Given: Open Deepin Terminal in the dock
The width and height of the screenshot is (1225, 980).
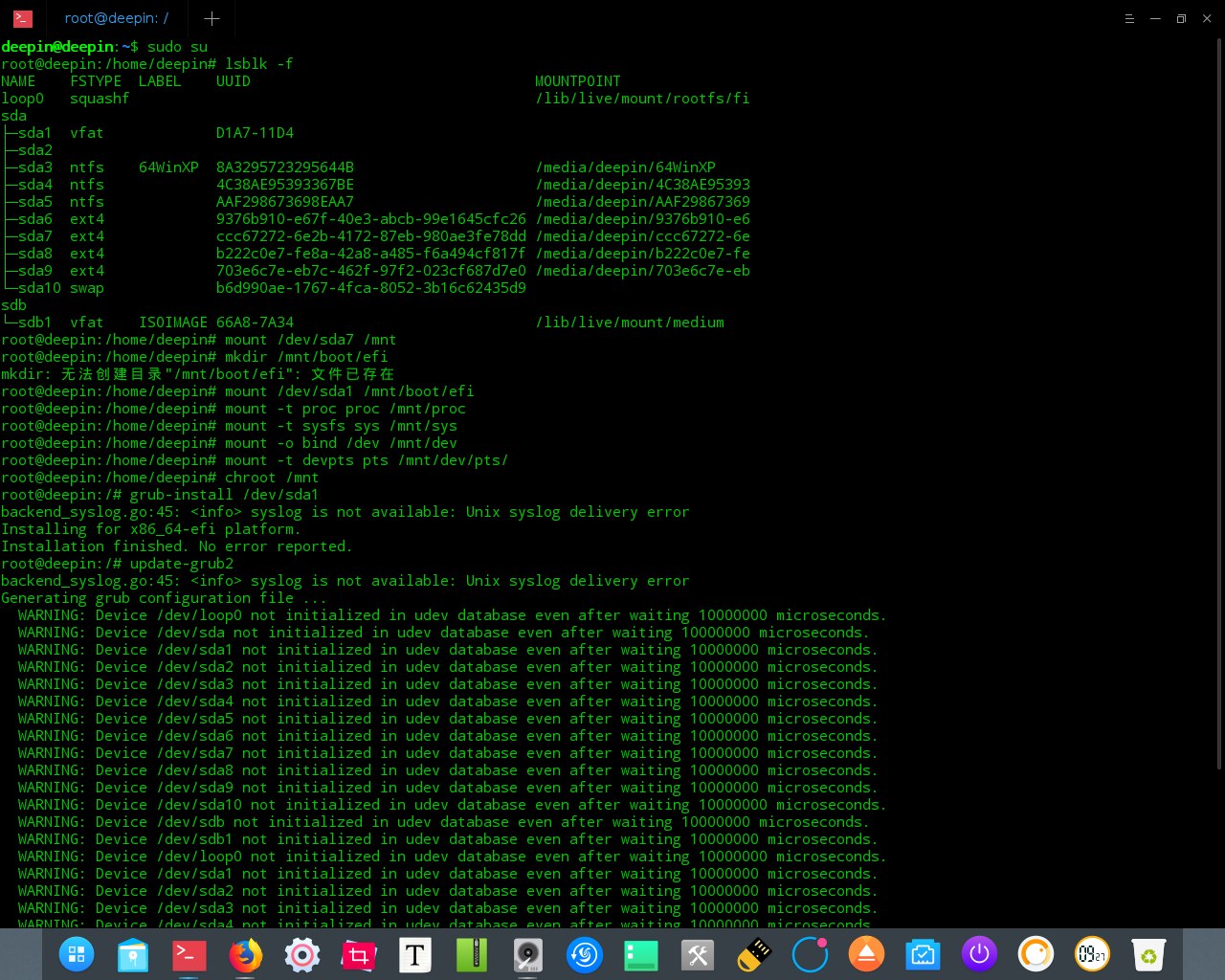Looking at the screenshot, I should tap(189, 954).
